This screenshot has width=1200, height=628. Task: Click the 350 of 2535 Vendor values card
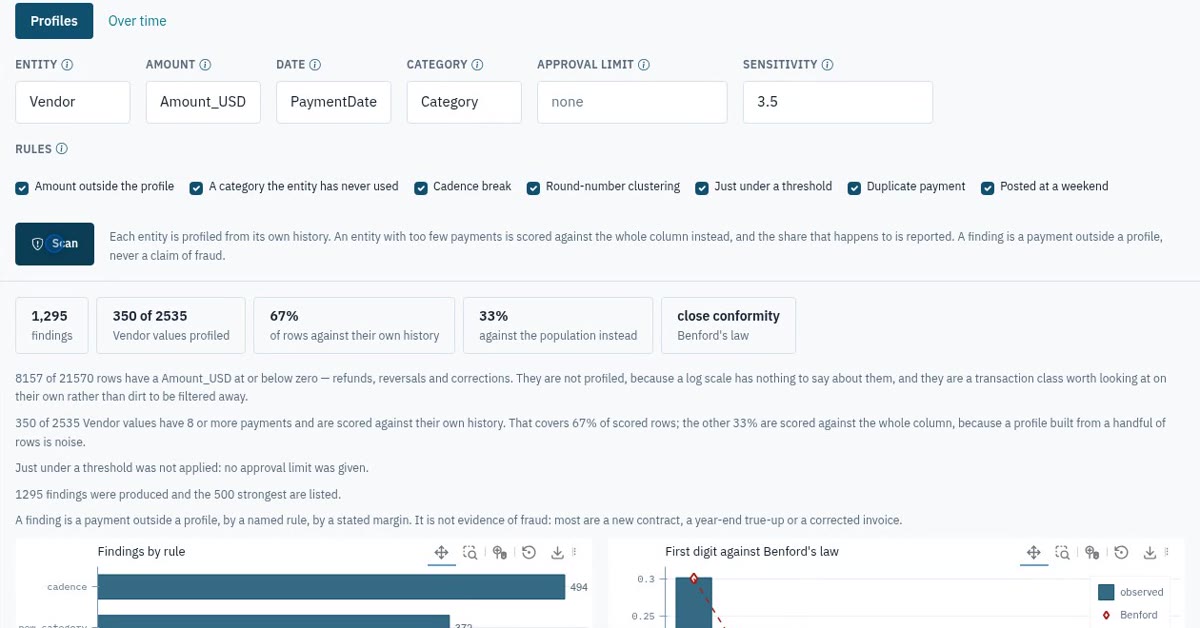[x=171, y=325]
